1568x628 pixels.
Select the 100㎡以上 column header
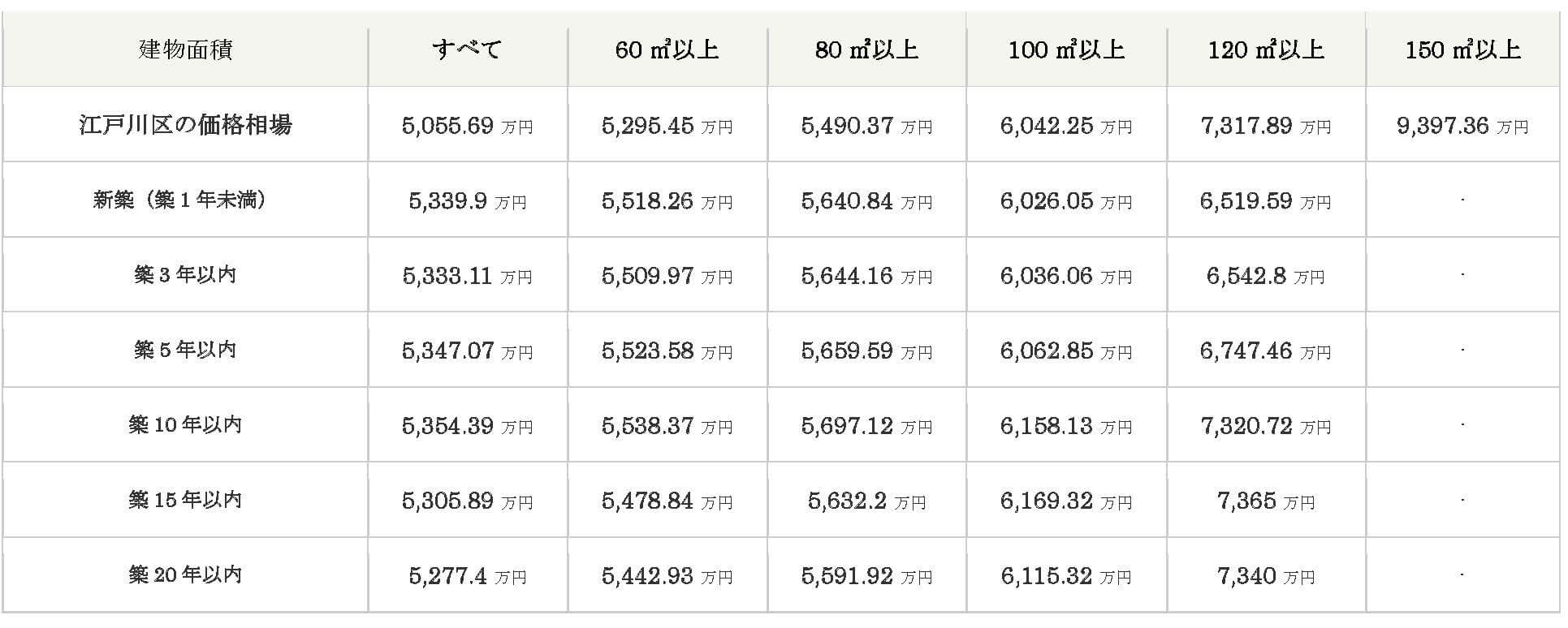(1067, 49)
